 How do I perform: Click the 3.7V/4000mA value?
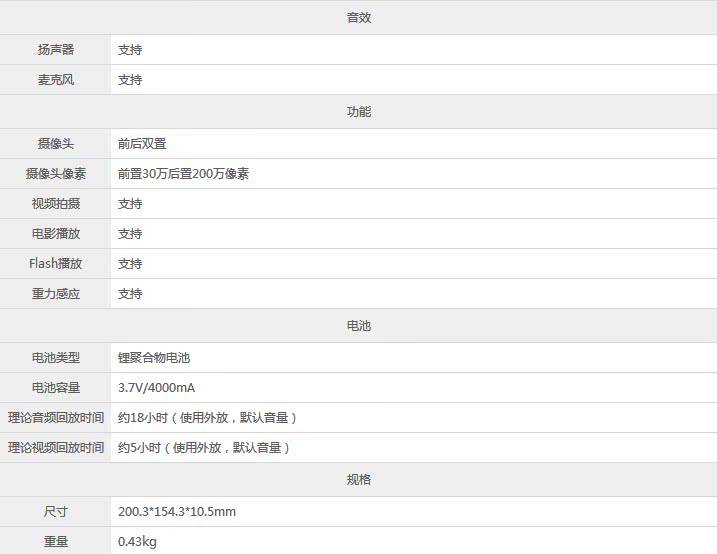point(156,388)
